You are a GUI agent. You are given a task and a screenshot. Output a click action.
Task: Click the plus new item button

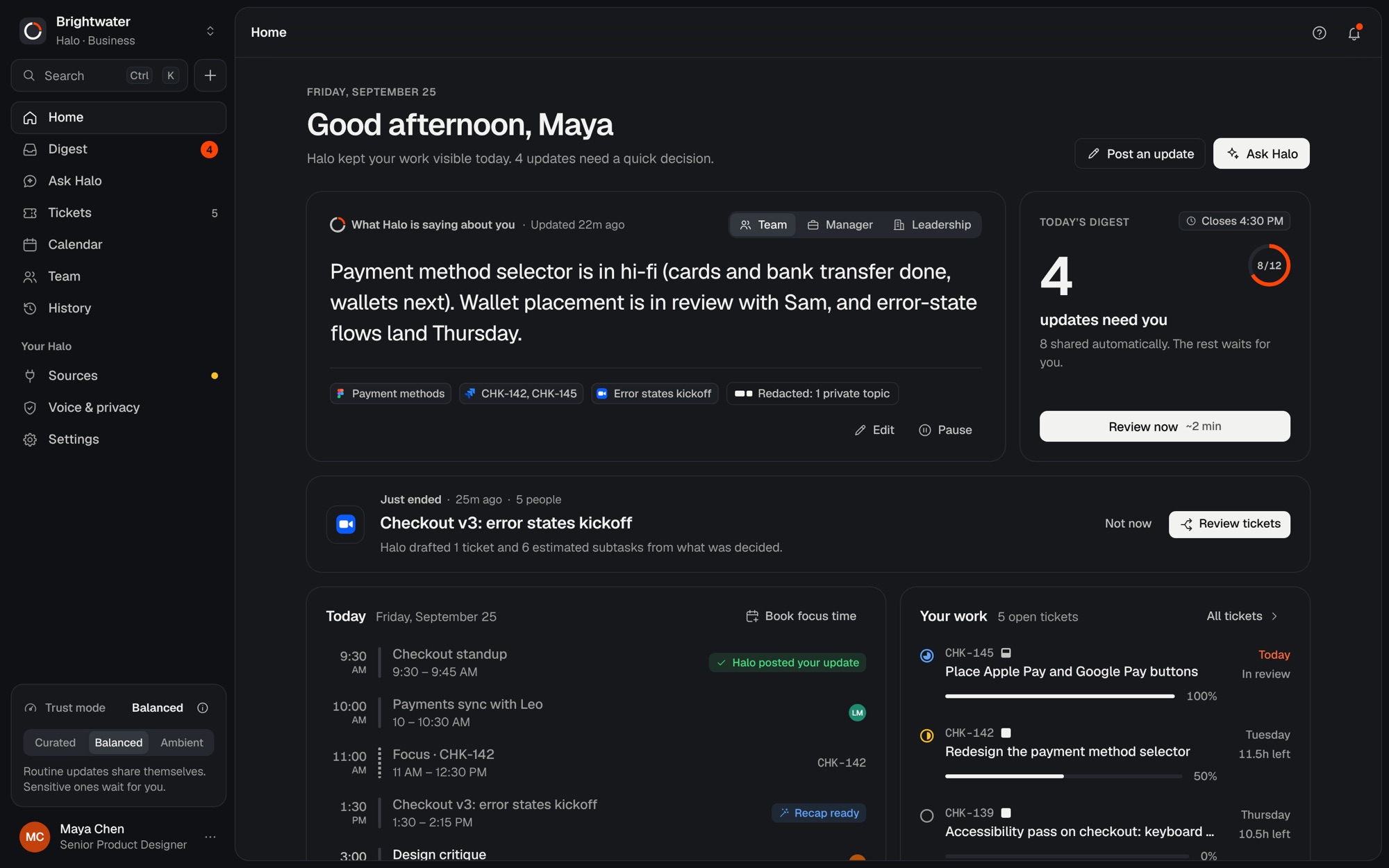210,76
